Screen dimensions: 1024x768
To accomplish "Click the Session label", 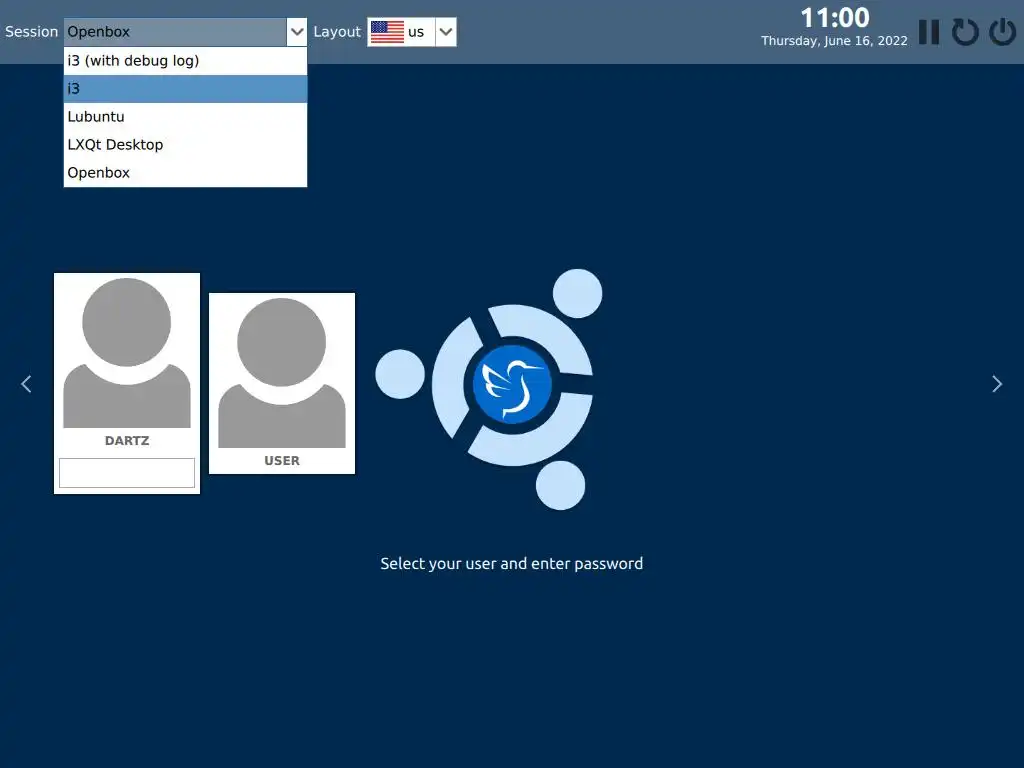I will pyautogui.click(x=31, y=31).
